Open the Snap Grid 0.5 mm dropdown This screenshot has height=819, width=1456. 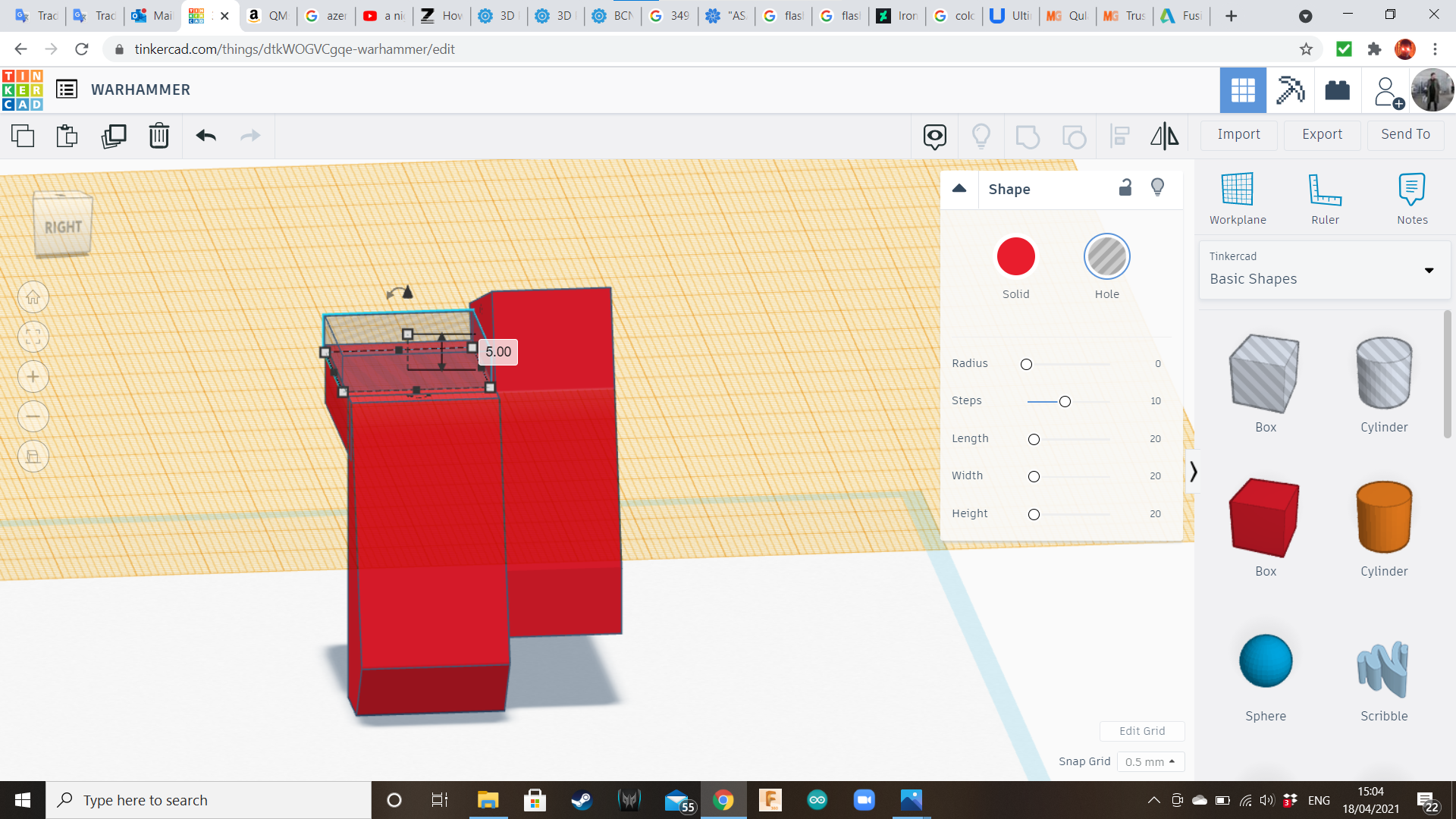pos(1150,761)
